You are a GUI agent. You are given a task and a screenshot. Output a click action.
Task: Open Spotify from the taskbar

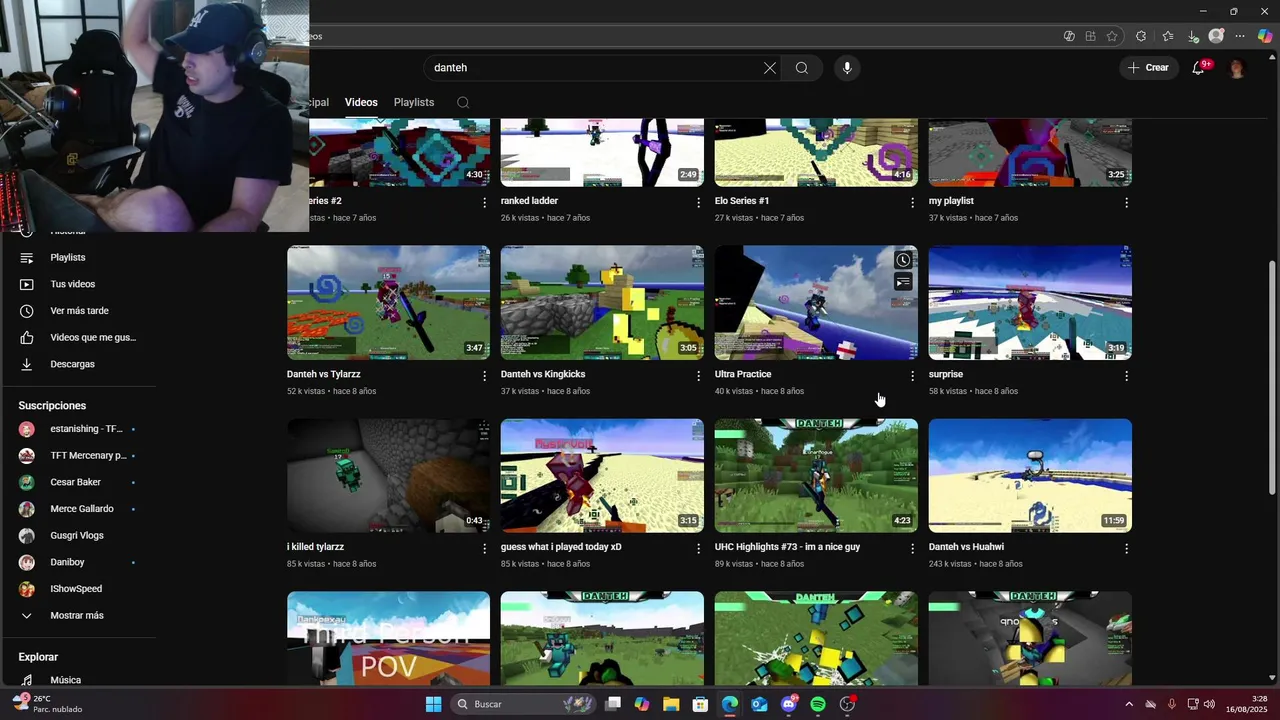click(x=818, y=704)
